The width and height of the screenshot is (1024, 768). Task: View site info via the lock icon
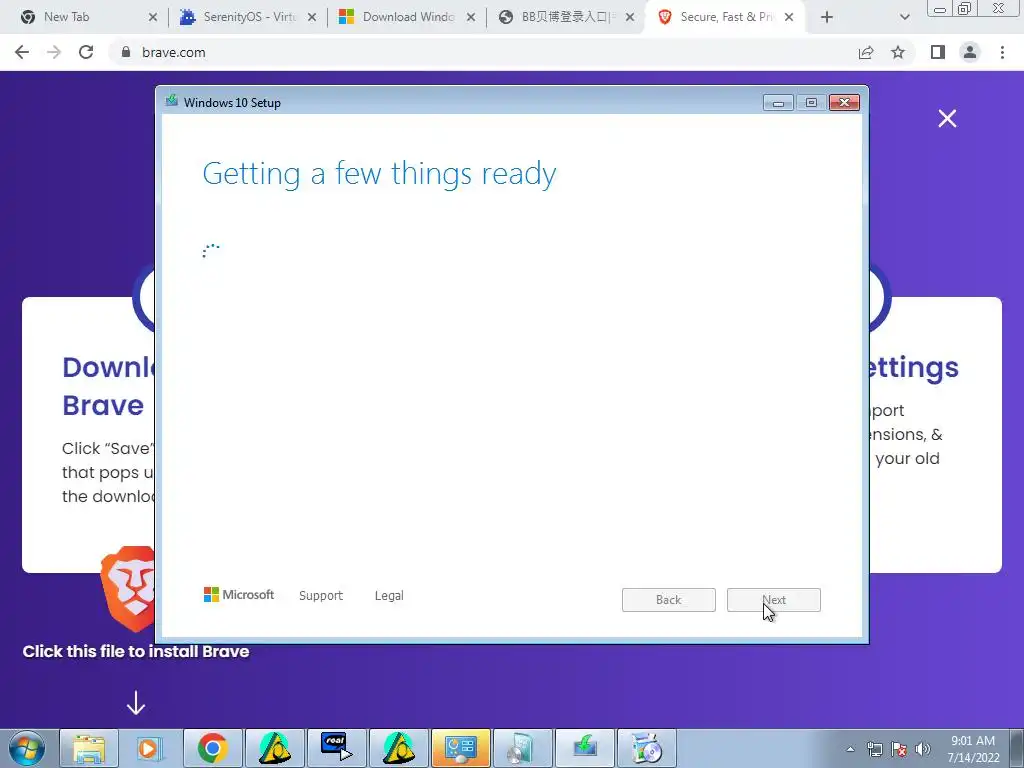[126, 52]
